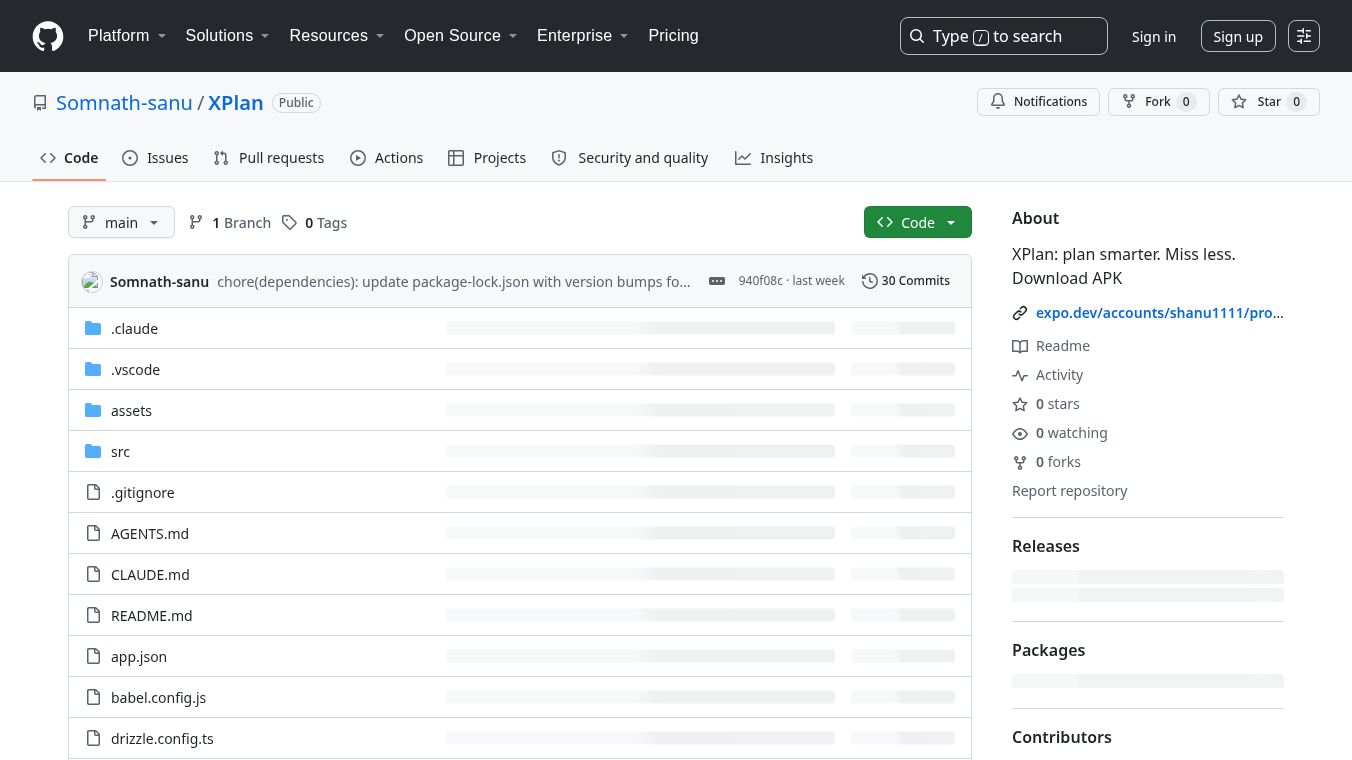This screenshot has width=1352, height=760.
Task: Click the repository icon beside Somnath-sanu
Action: pyautogui.click(x=40, y=103)
